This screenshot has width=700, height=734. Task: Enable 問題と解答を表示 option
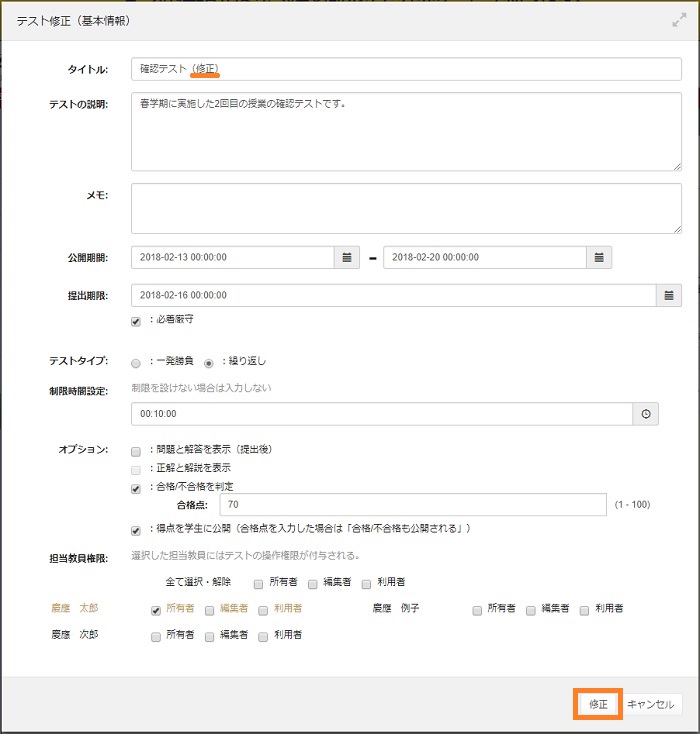tap(136, 451)
